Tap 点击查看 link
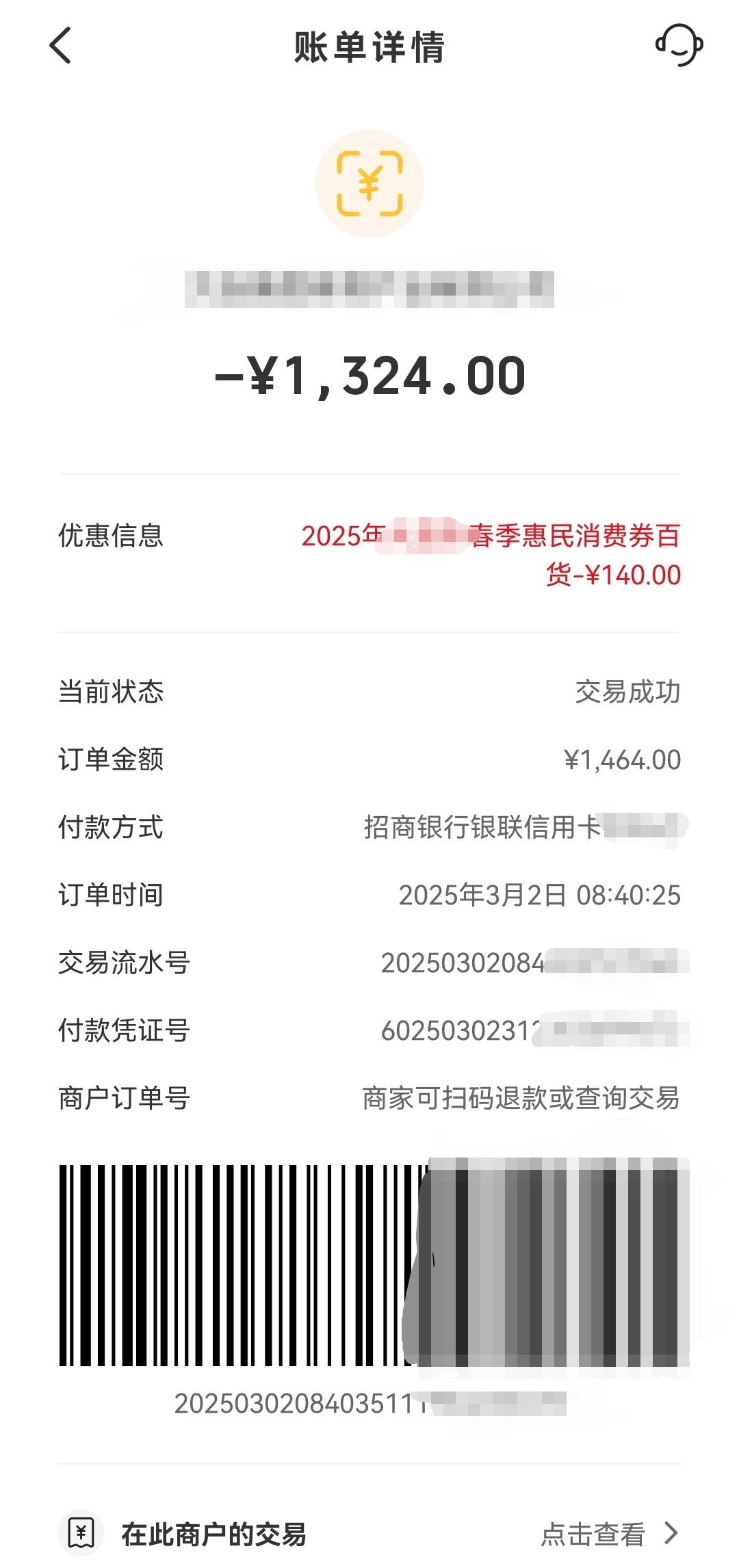Image resolution: width=739 pixels, height=1568 pixels. [x=593, y=1534]
